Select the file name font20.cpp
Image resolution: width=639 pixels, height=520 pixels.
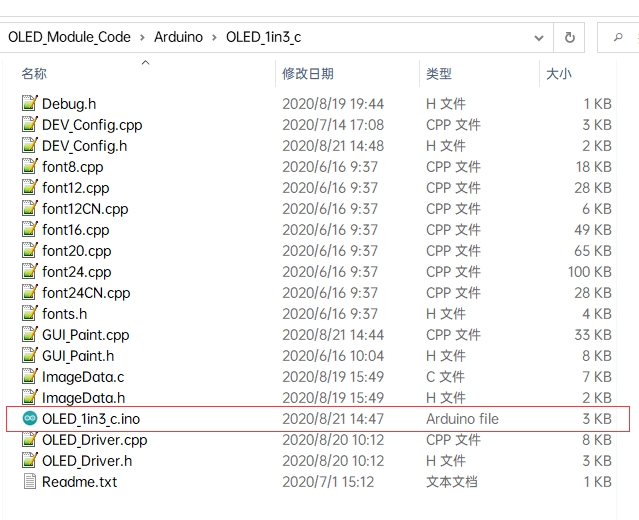point(77,251)
